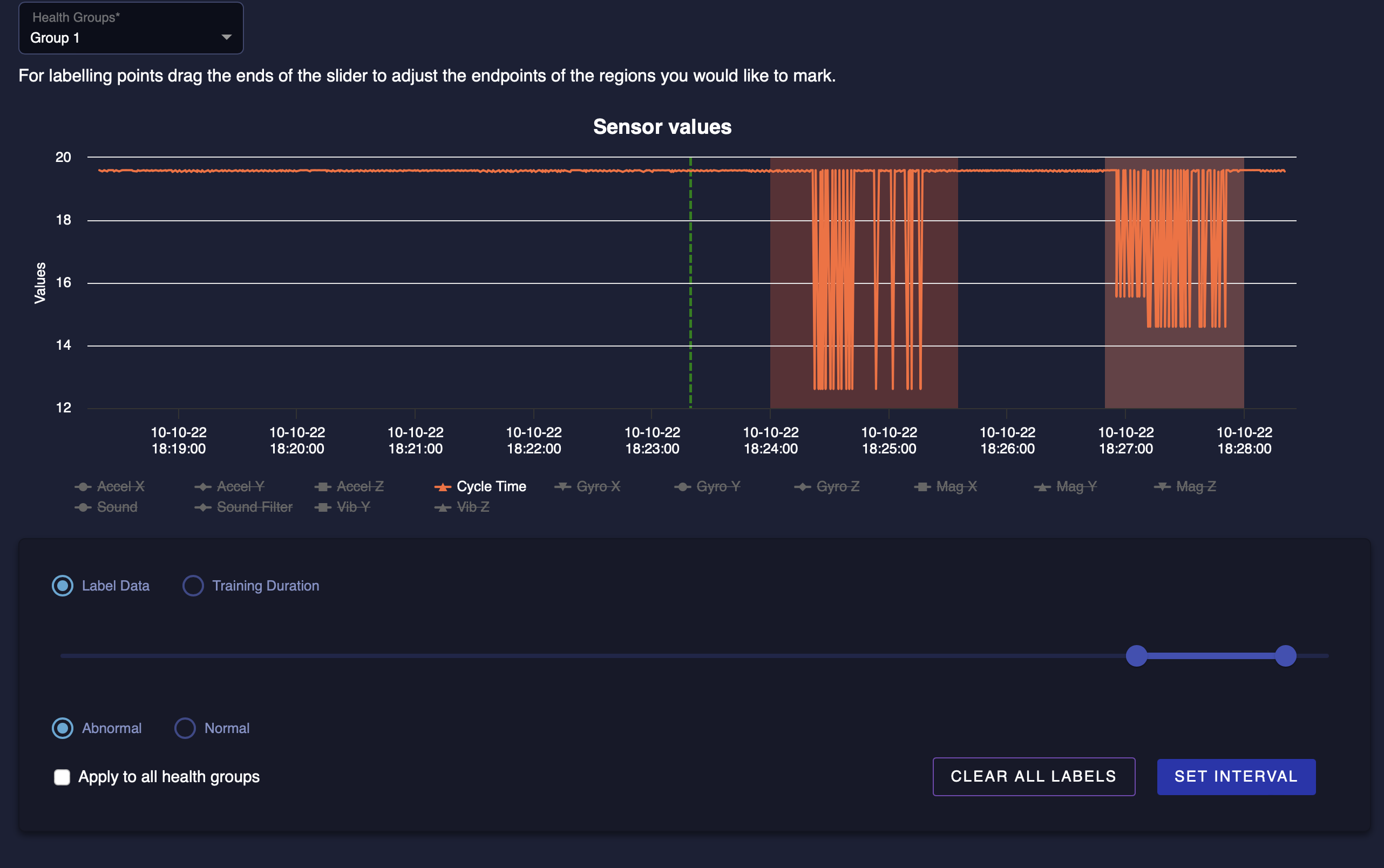Select the Training Duration radio button
This screenshot has width=1384, height=868.
click(193, 586)
